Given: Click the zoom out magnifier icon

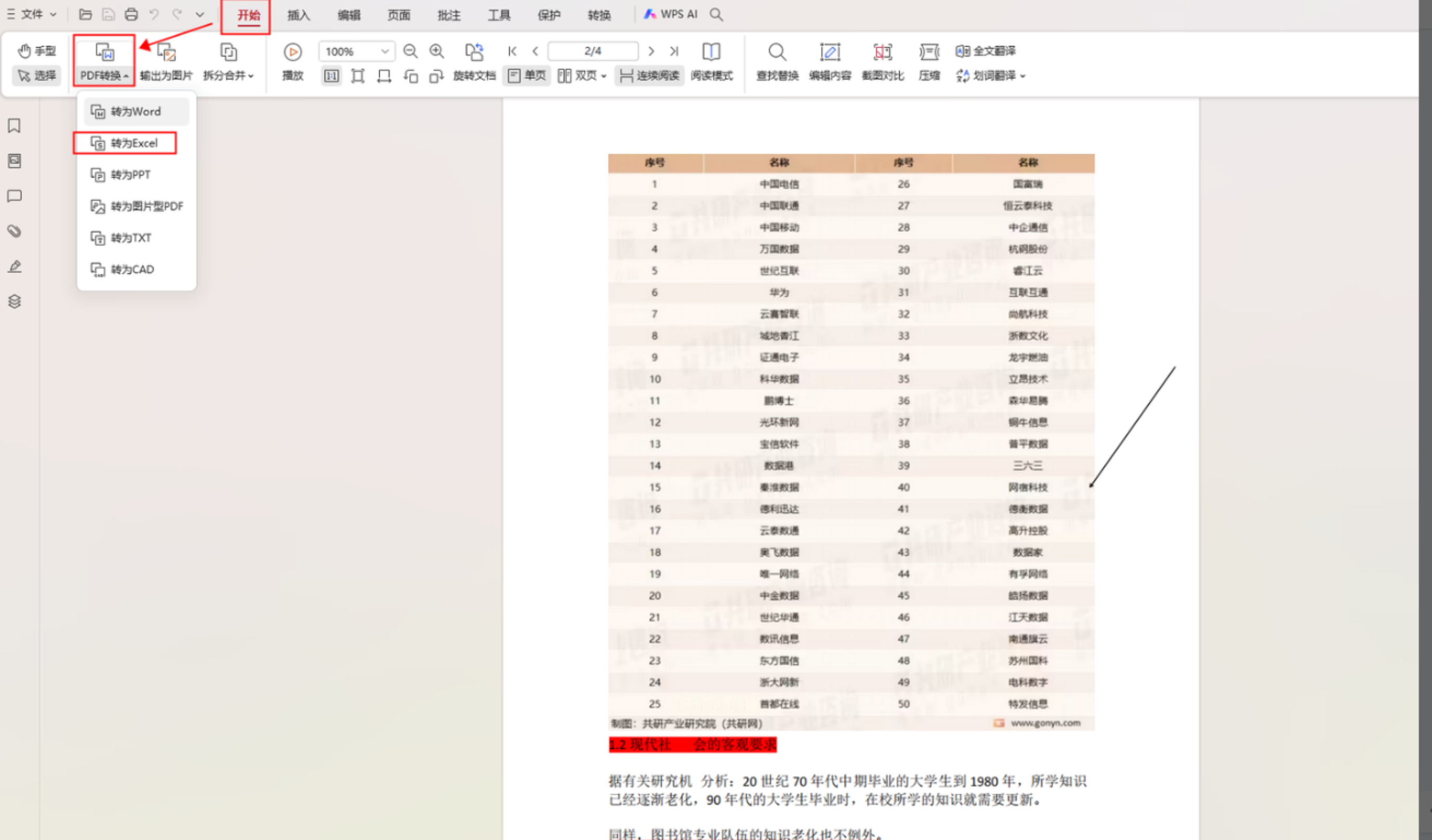Looking at the screenshot, I should coord(410,51).
